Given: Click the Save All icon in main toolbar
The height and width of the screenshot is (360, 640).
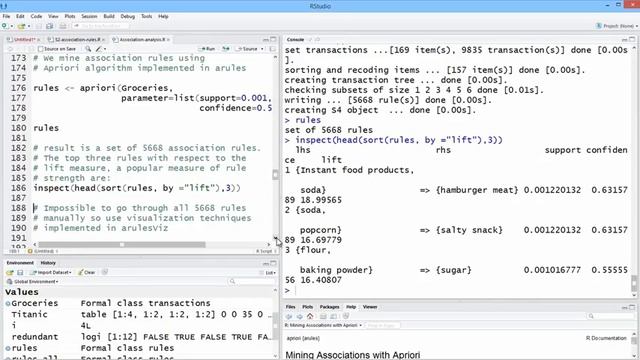Looking at the screenshot, I should coord(49,26).
